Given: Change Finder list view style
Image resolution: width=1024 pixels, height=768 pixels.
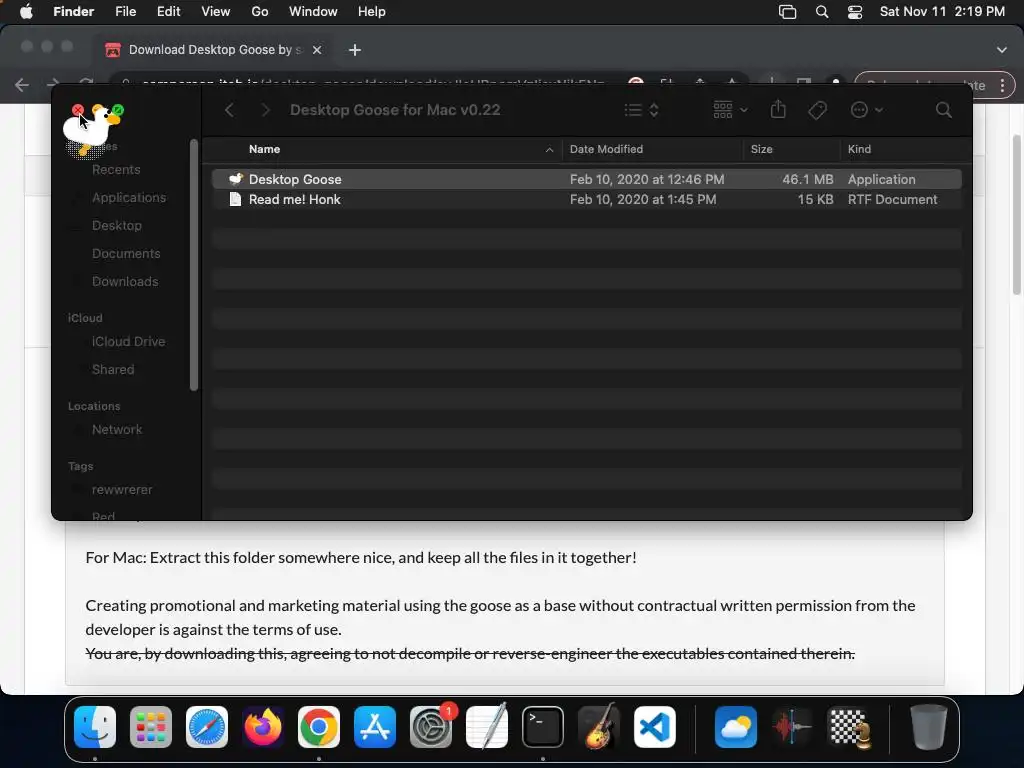Looking at the screenshot, I should (x=641, y=110).
